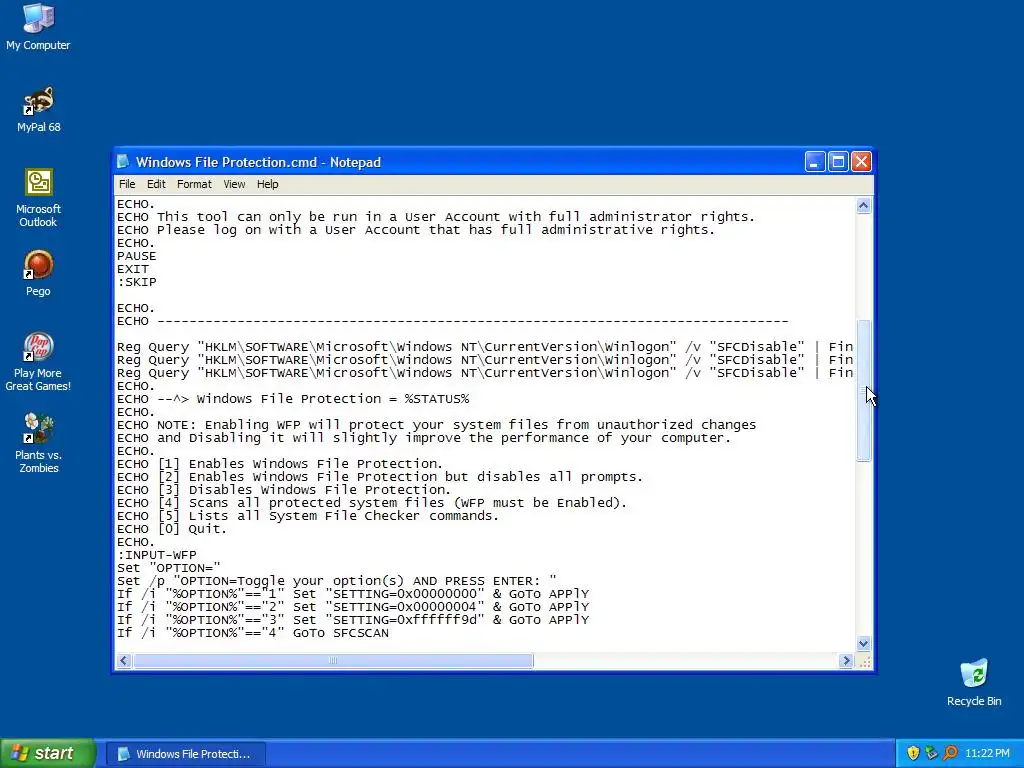Screen dimensions: 1024x768
Task: Click the Start button
Action: (47, 753)
